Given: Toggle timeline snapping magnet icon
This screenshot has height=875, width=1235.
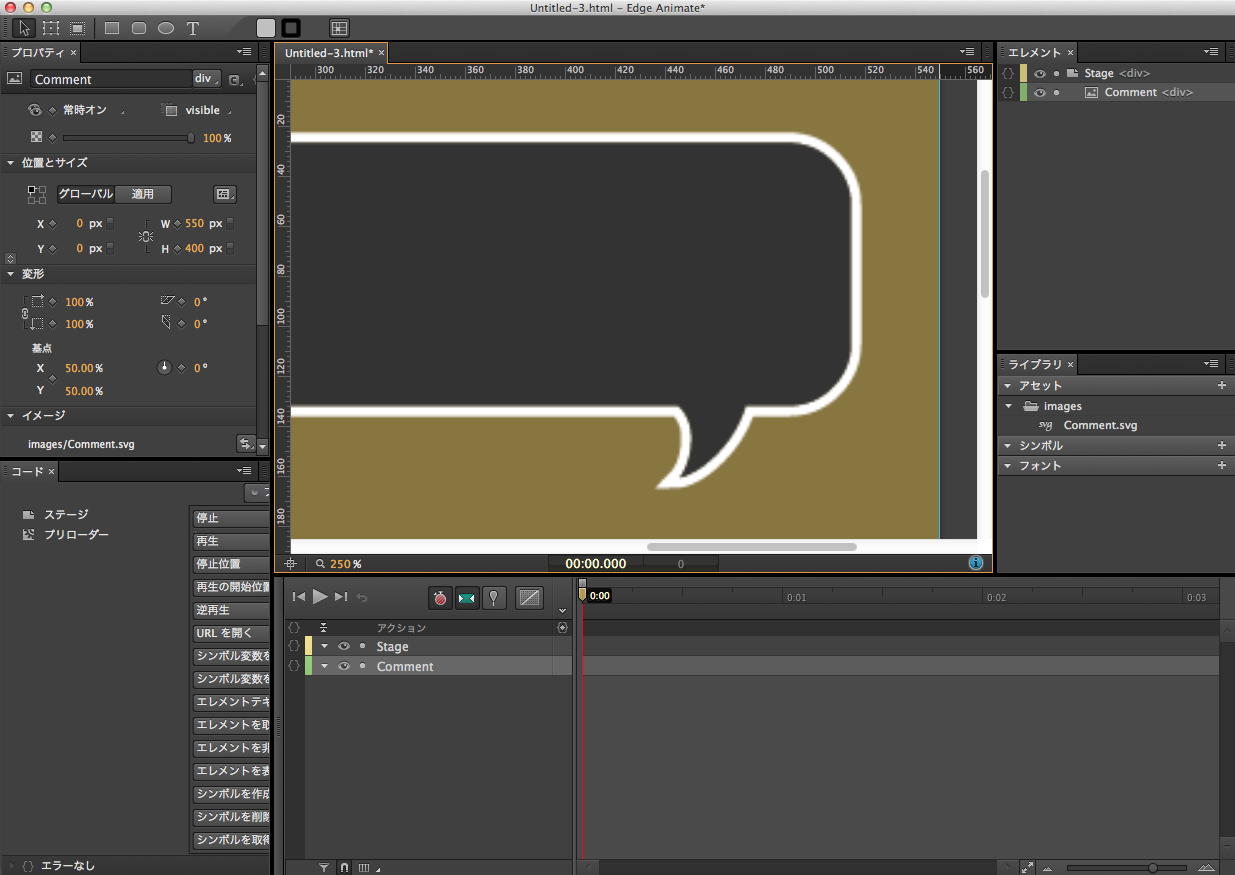Looking at the screenshot, I should pos(344,867).
